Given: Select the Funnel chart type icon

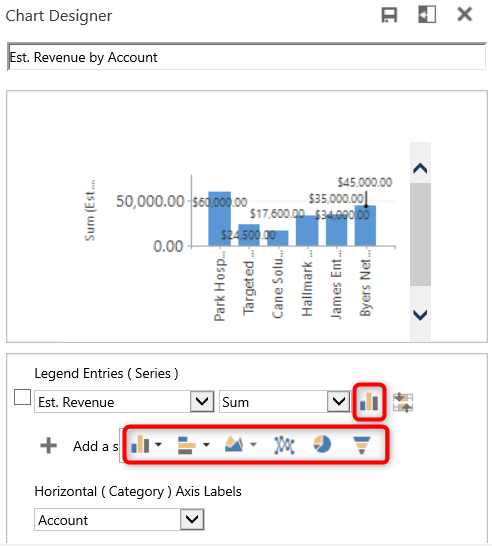Looking at the screenshot, I should [x=362, y=445].
